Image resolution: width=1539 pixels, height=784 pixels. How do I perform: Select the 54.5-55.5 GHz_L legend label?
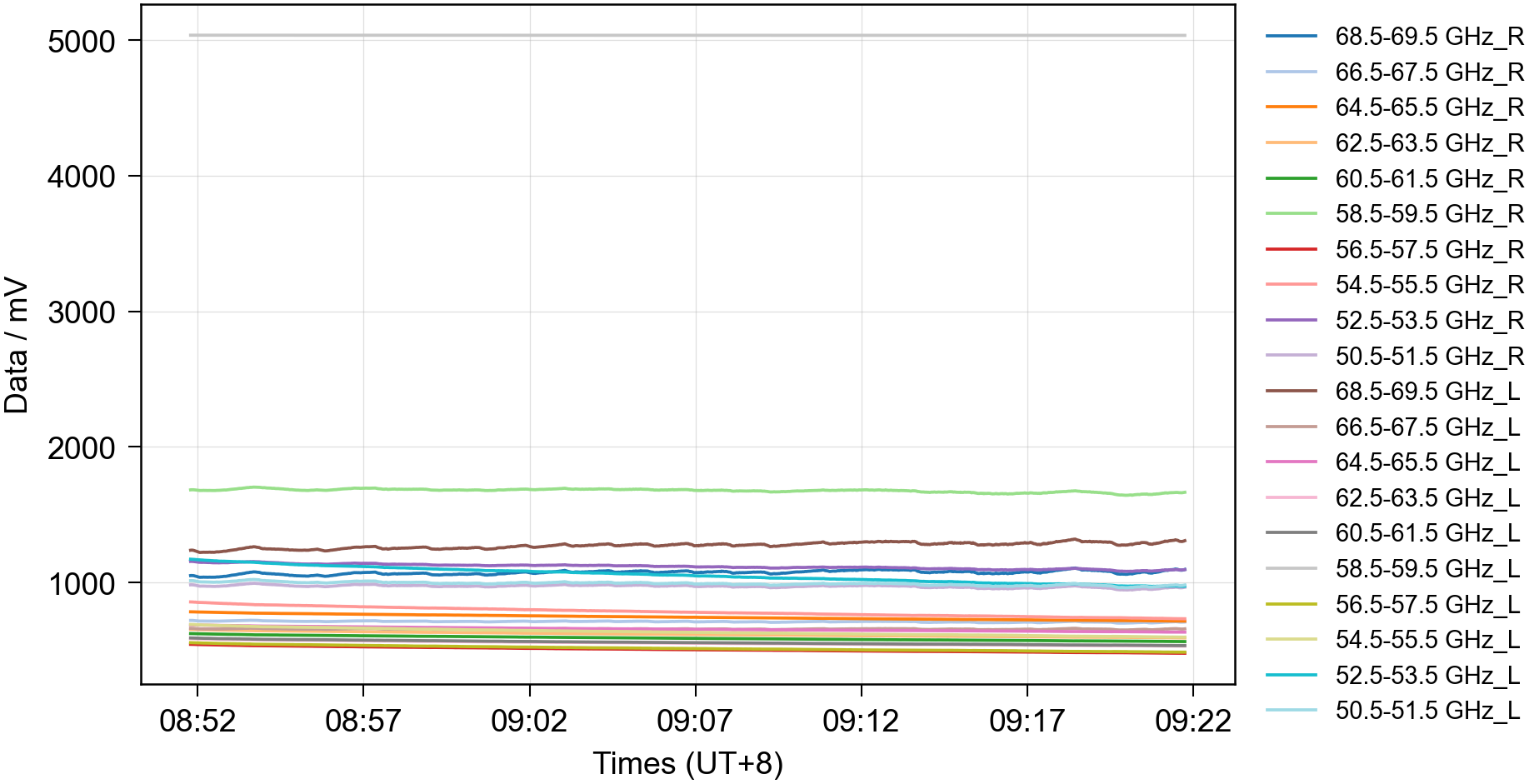click(1427, 640)
